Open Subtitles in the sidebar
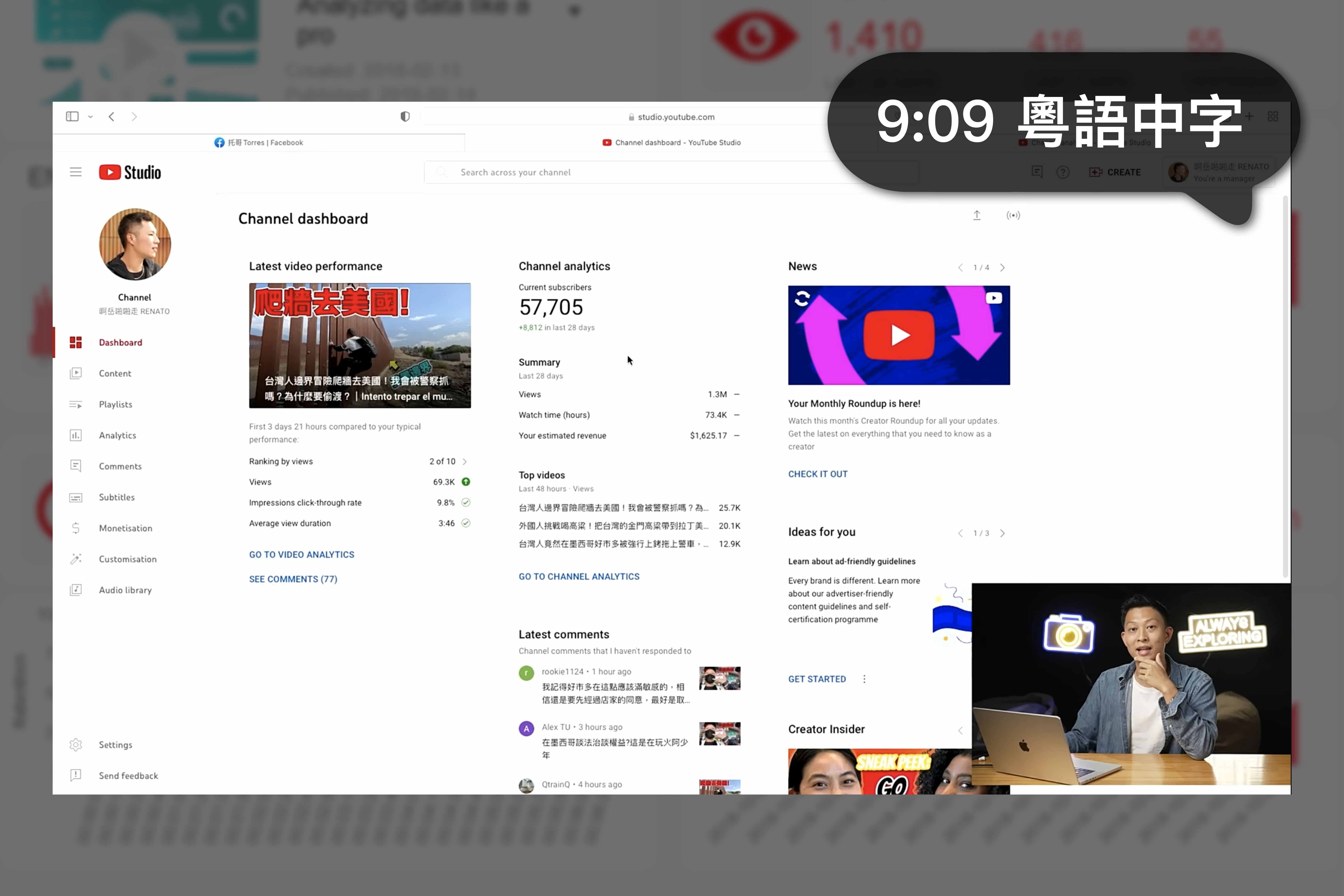The width and height of the screenshot is (1344, 896). (x=117, y=497)
